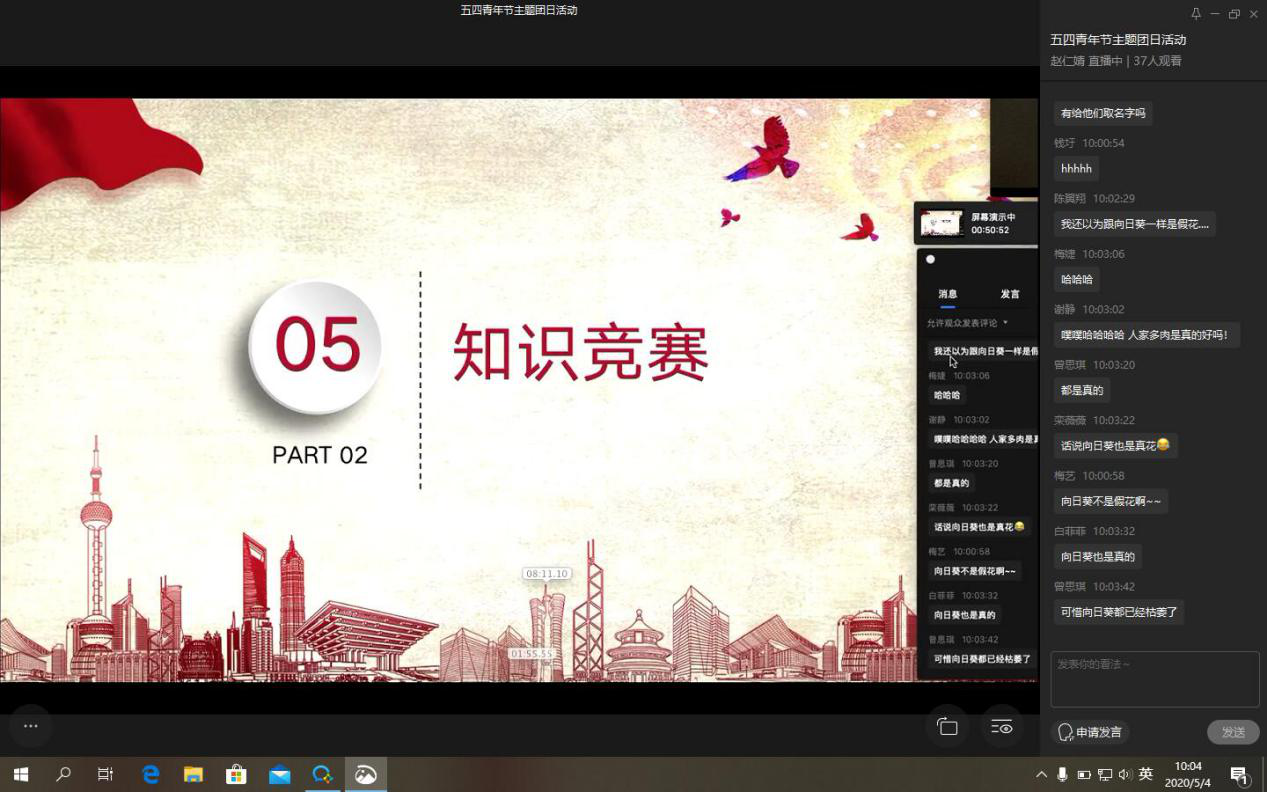Expand hidden system tray icons chevron
Image resolution: width=1267 pixels, height=792 pixels.
1041,774
